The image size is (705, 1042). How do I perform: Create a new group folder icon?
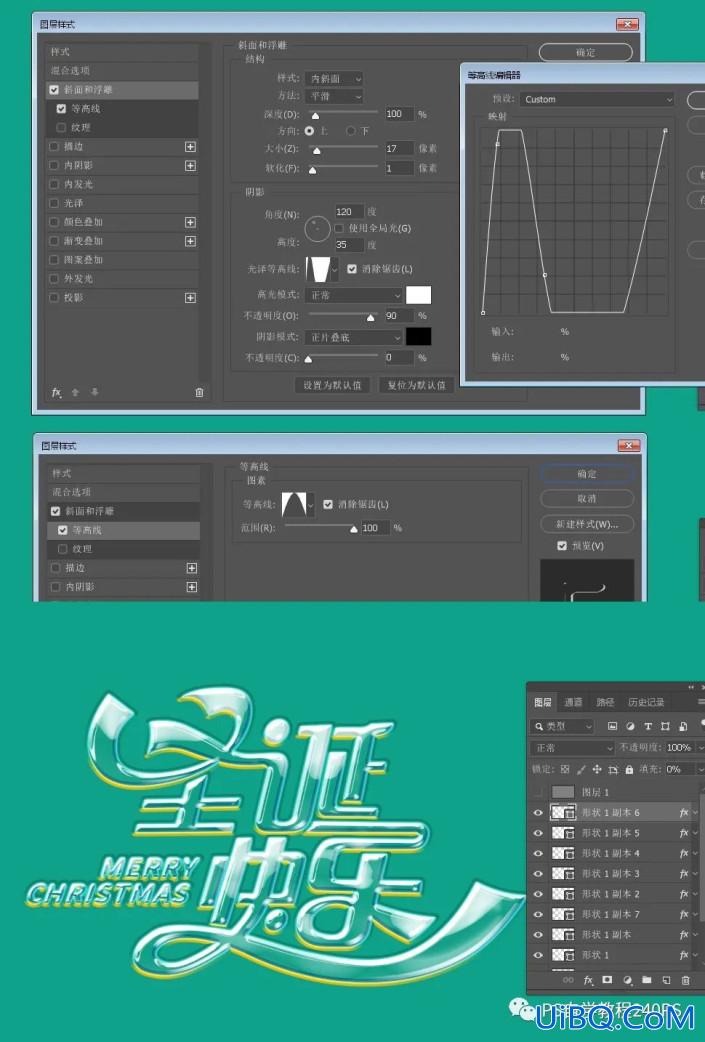click(x=647, y=980)
